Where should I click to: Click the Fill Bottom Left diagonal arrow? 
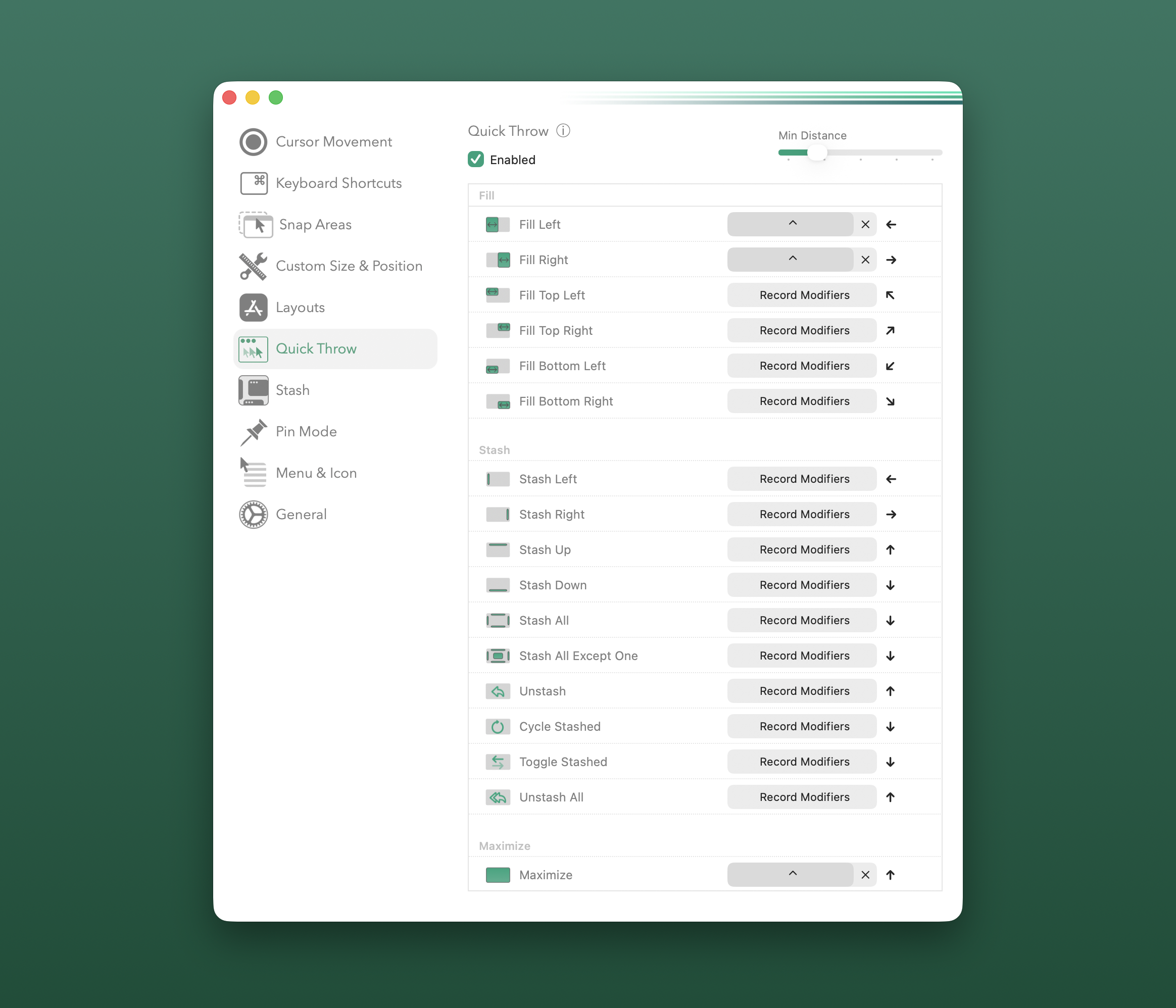pos(891,366)
